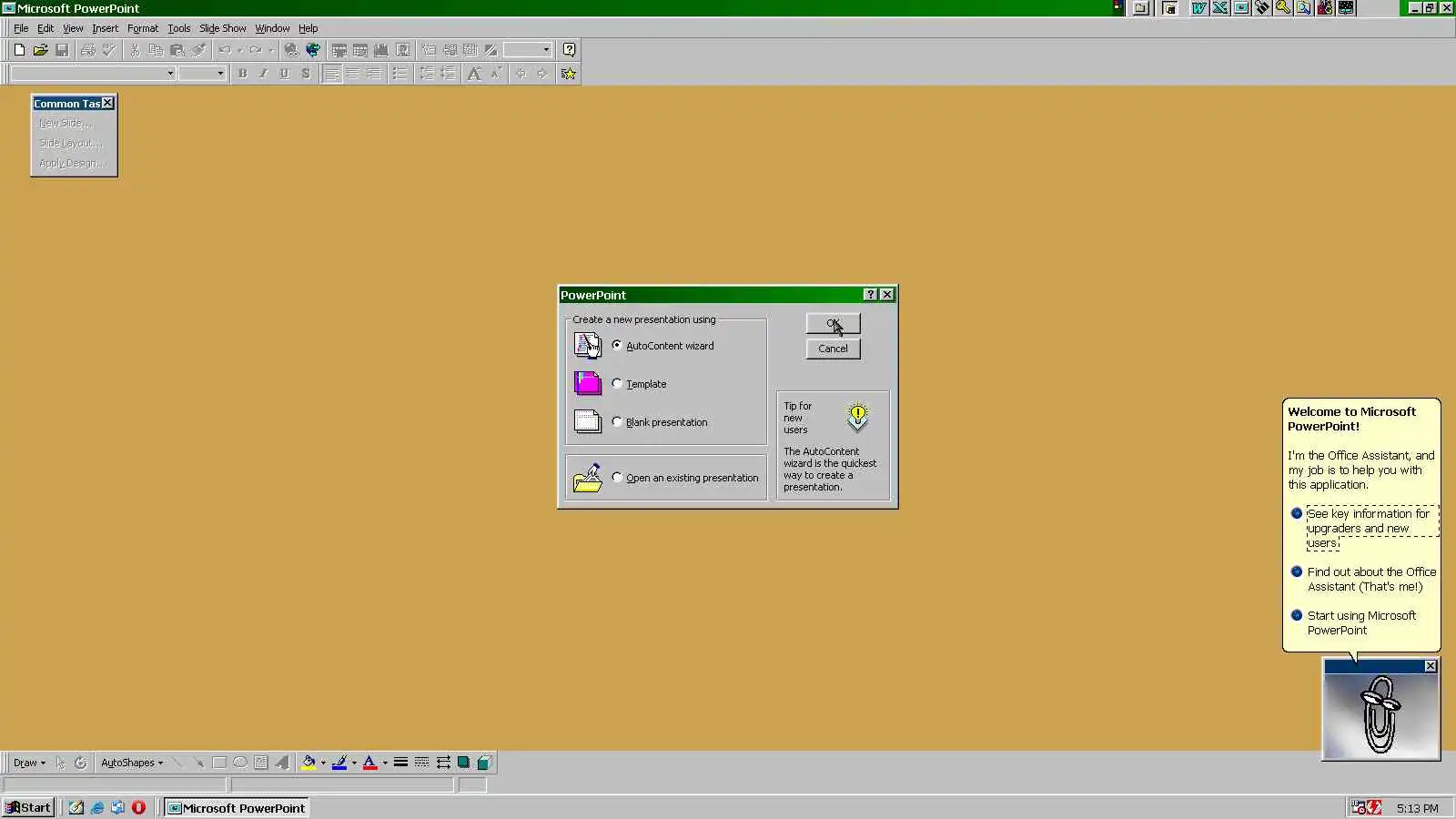Image resolution: width=1456 pixels, height=819 pixels.
Task: Click the yellow key icon in shortcut bar
Action: point(1283,8)
